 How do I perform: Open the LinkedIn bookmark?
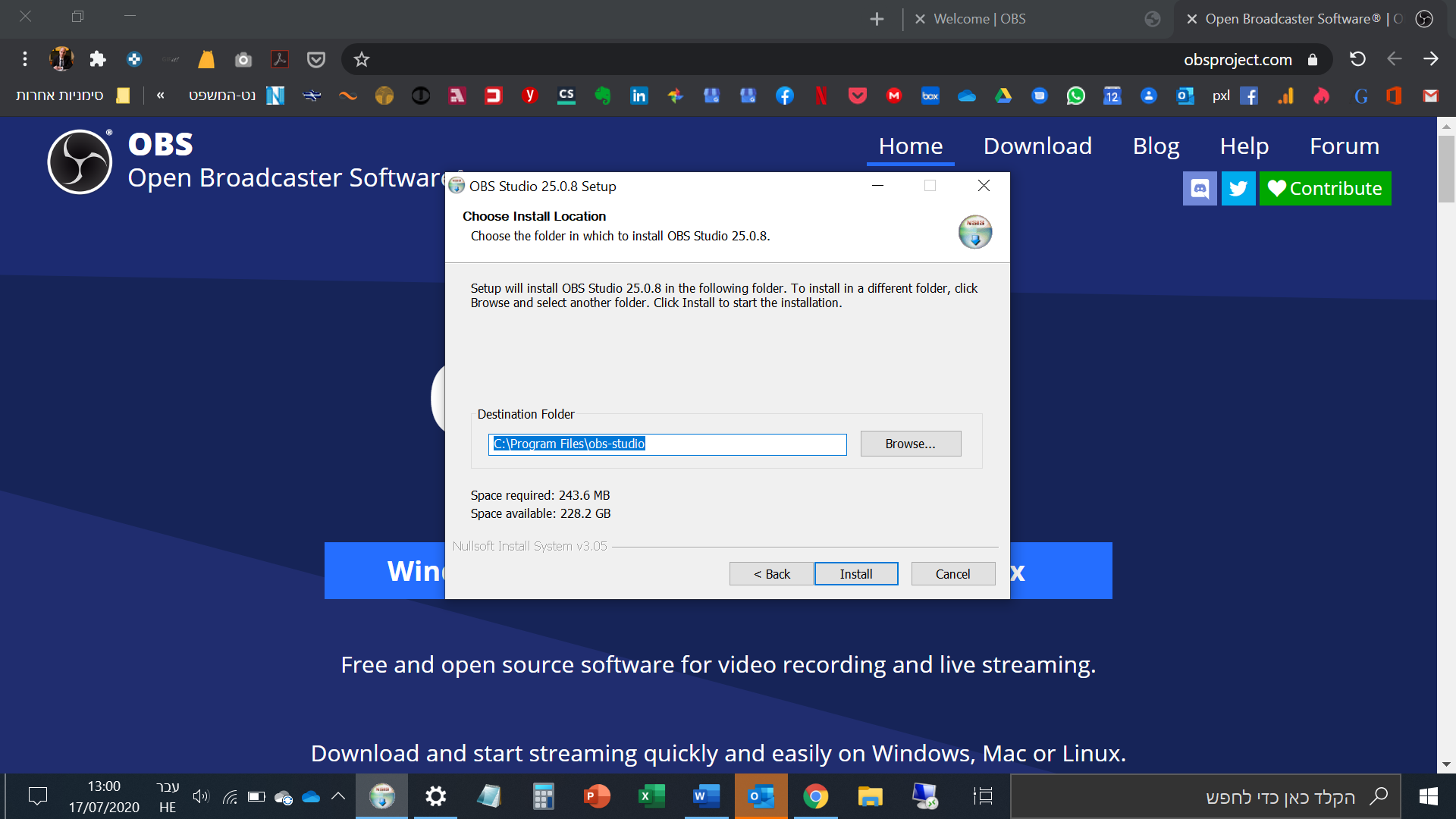639,96
